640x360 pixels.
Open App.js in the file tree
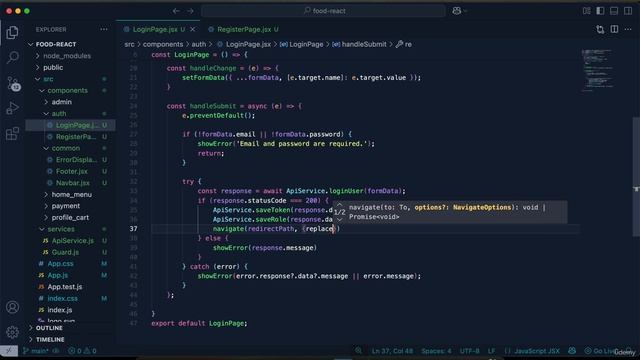click(x=70, y=276)
